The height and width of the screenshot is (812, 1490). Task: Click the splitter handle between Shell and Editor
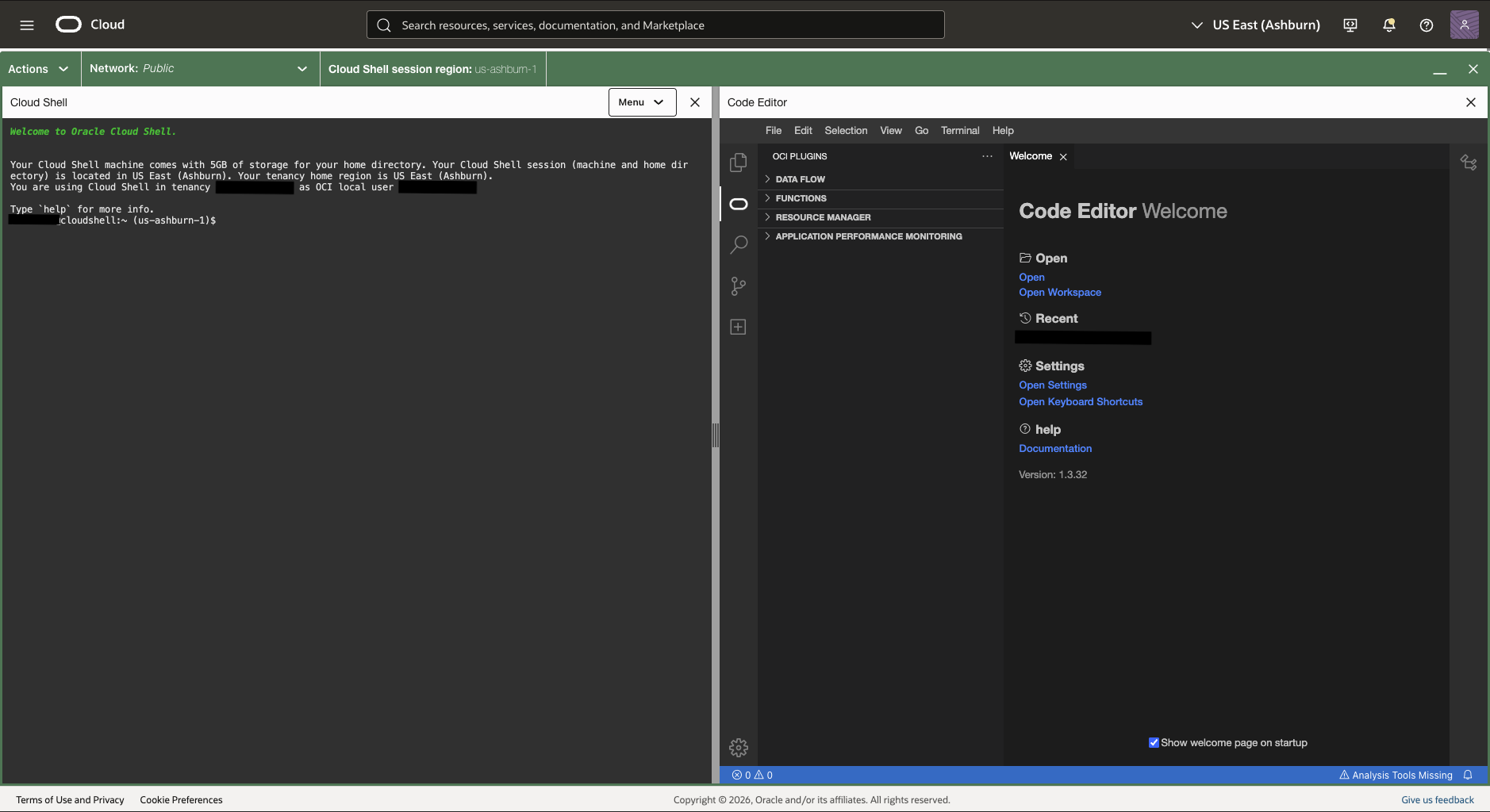[716, 435]
